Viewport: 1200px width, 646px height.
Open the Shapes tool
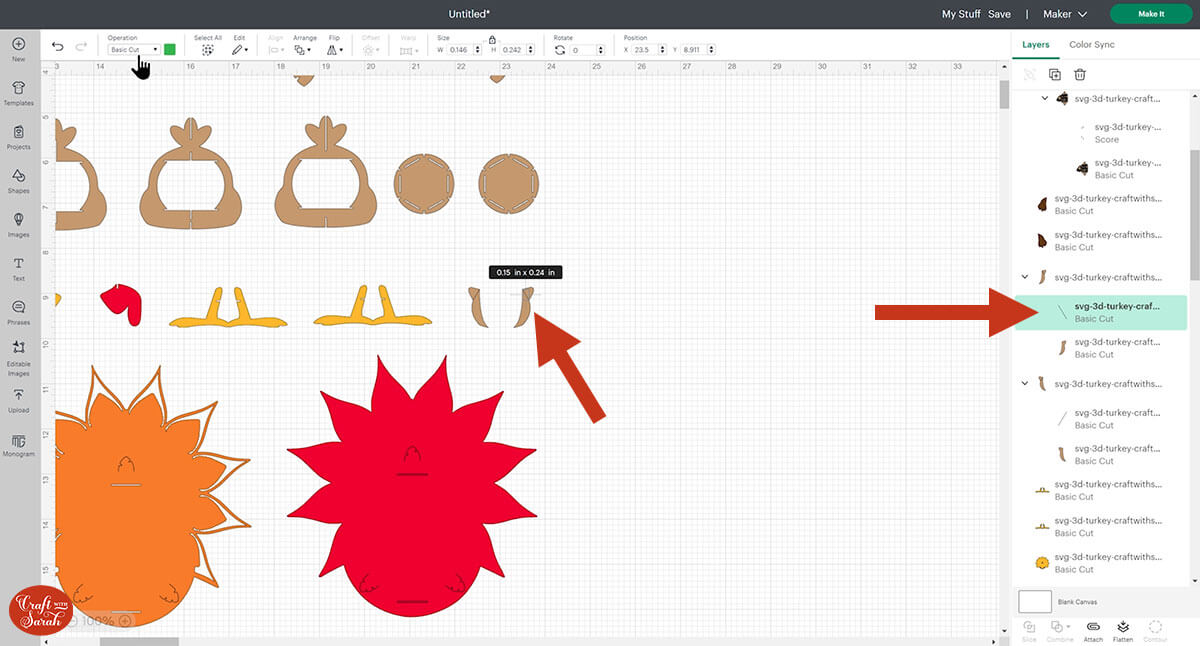(18, 181)
